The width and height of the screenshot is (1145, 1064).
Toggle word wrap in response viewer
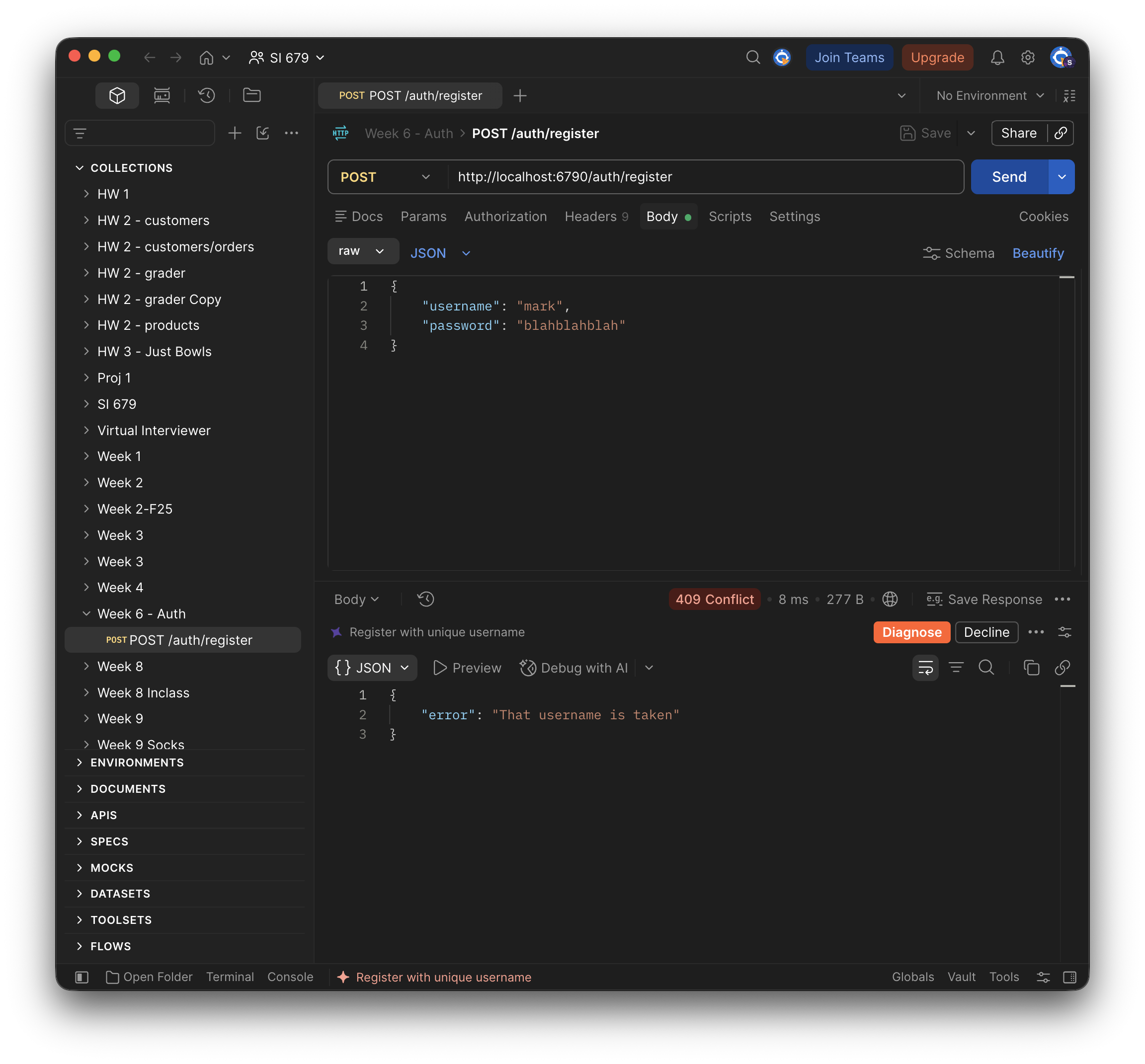click(925, 668)
